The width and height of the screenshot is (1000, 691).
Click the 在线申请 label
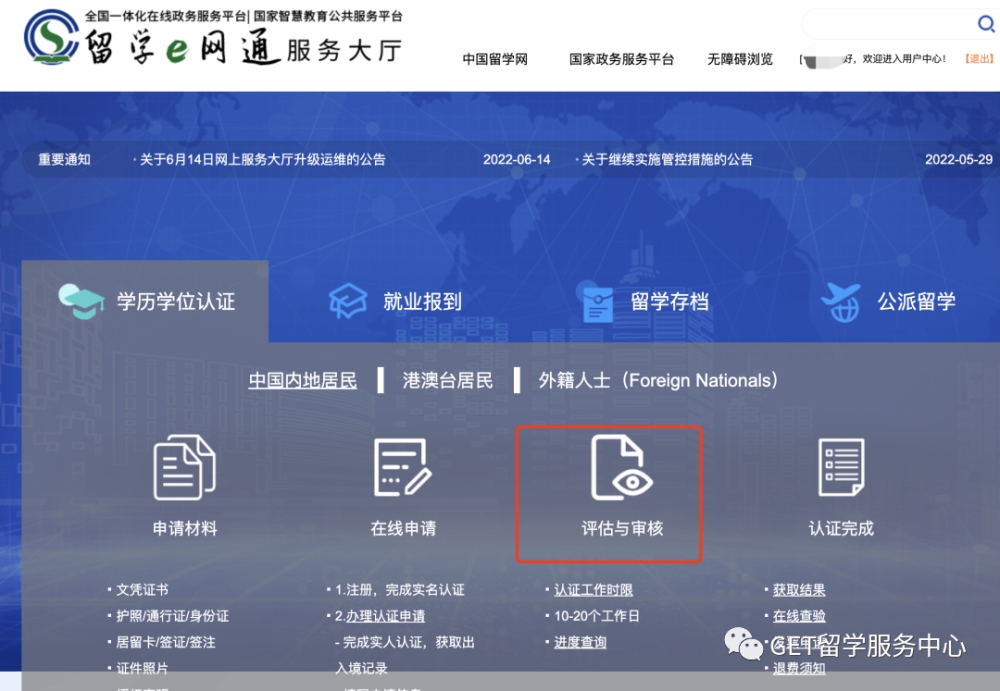(x=403, y=528)
